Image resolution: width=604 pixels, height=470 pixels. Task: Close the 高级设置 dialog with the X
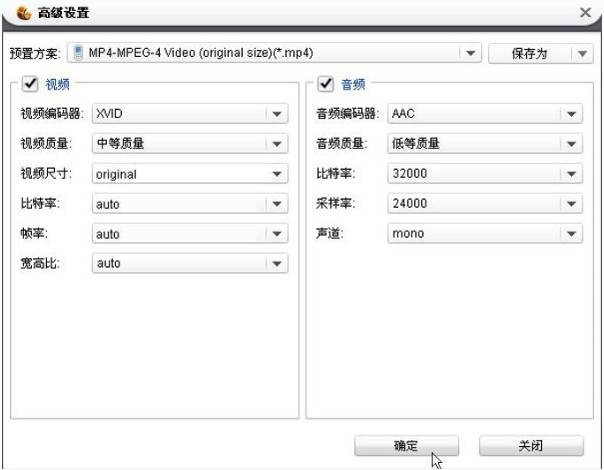tap(586, 13)
